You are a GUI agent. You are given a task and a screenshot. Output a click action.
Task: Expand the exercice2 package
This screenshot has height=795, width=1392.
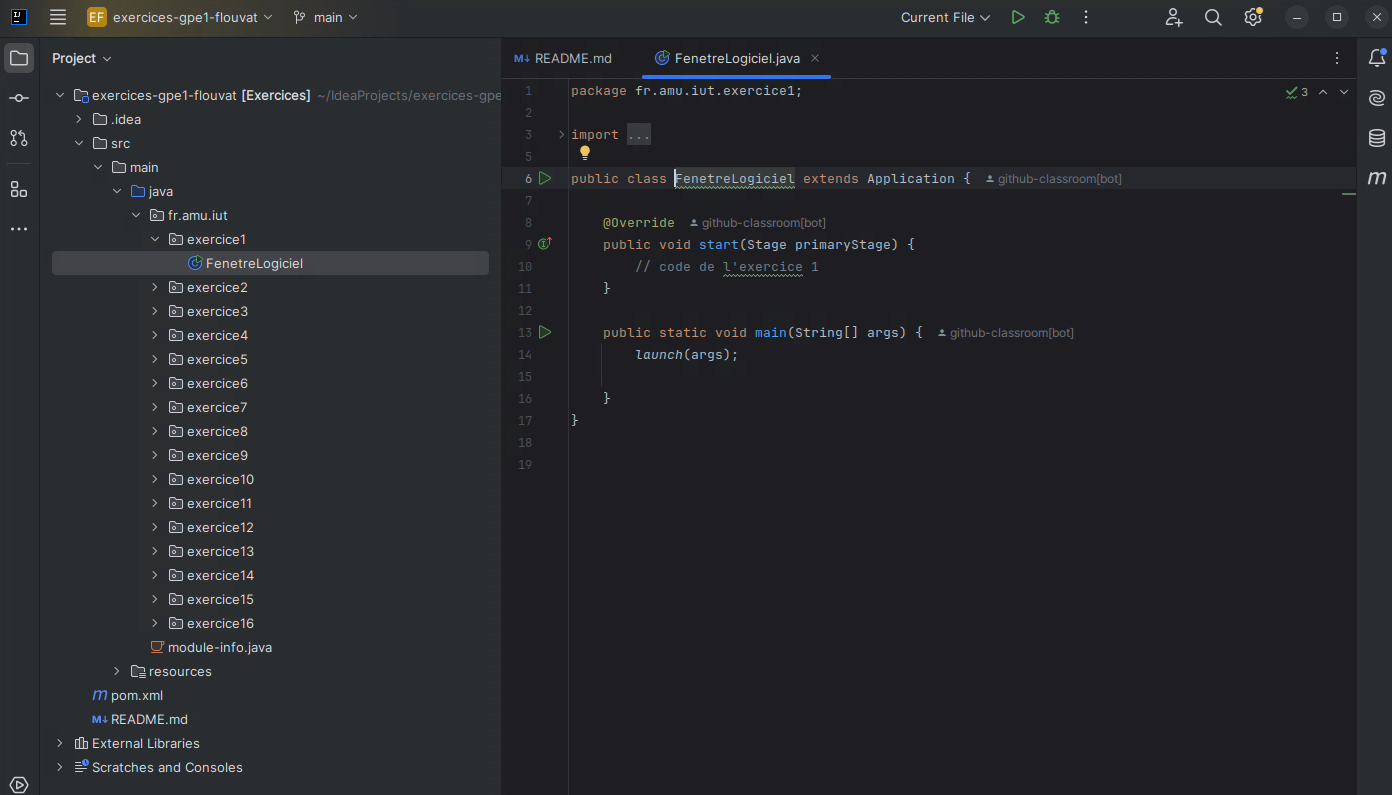point(155,287)
